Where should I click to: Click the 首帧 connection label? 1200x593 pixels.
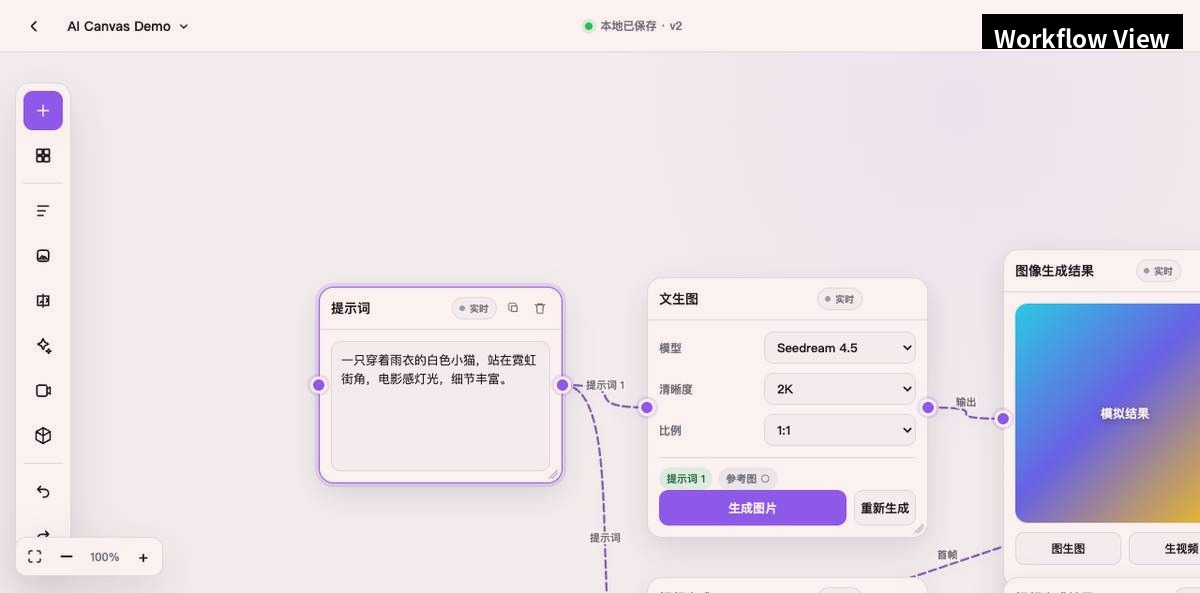click(947, 554)
